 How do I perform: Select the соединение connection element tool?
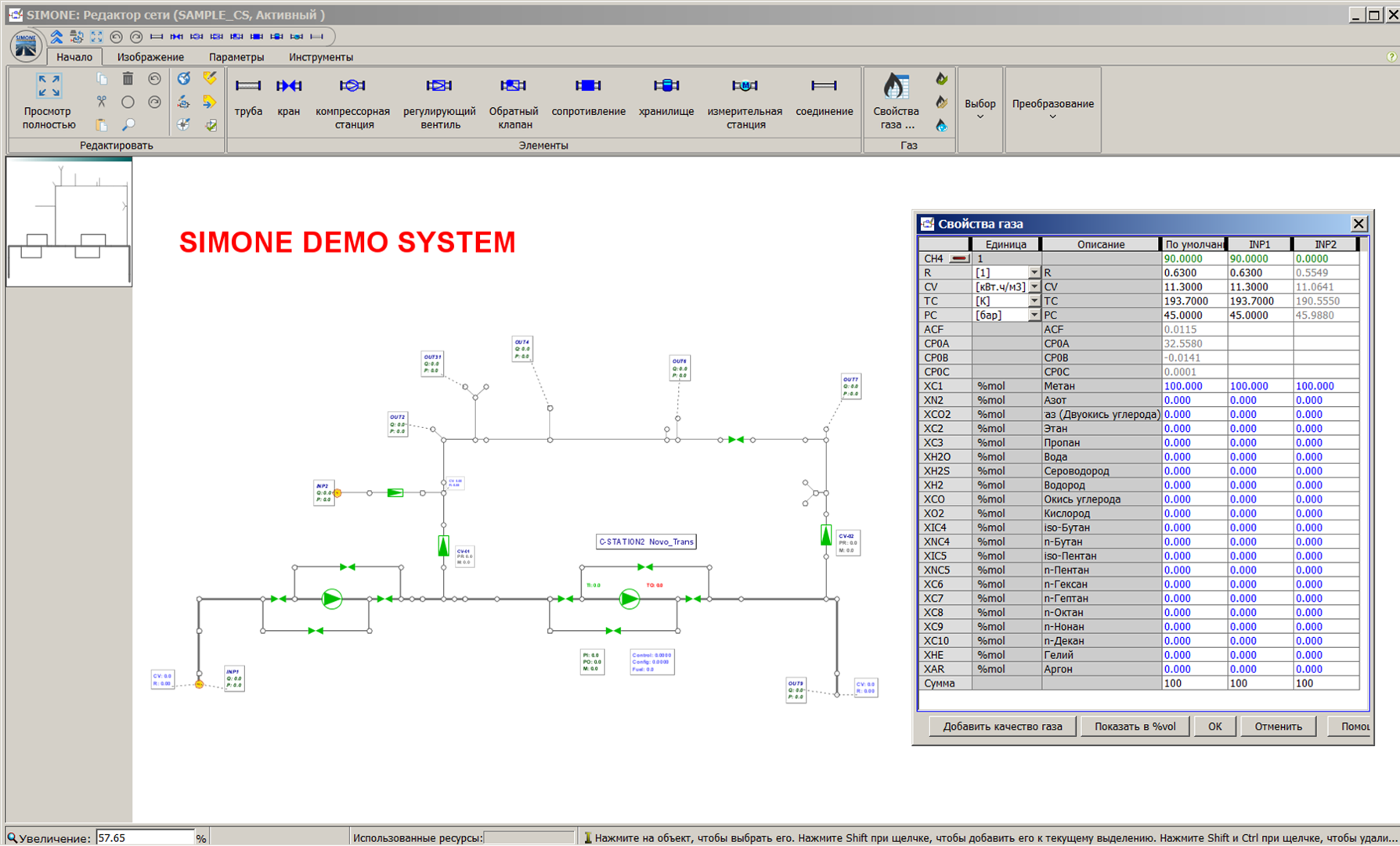tap(824, 97)
